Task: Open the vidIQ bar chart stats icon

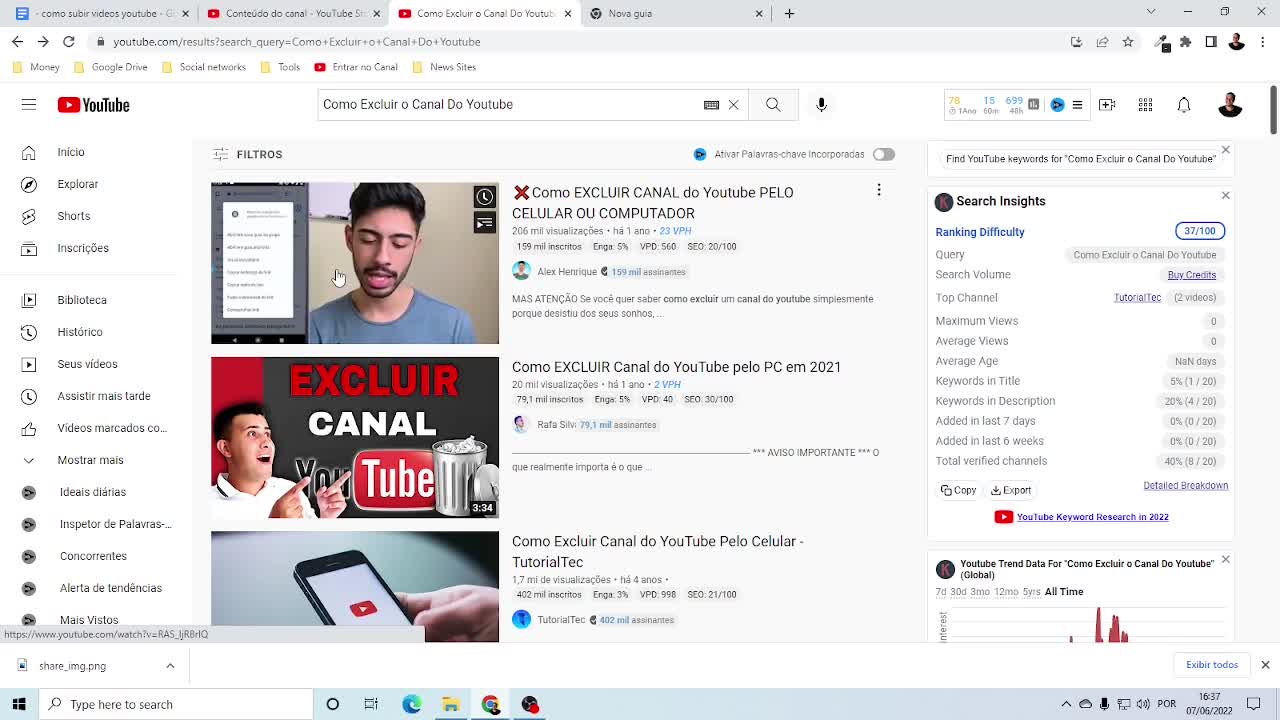Action: (x=1033, y=104)
